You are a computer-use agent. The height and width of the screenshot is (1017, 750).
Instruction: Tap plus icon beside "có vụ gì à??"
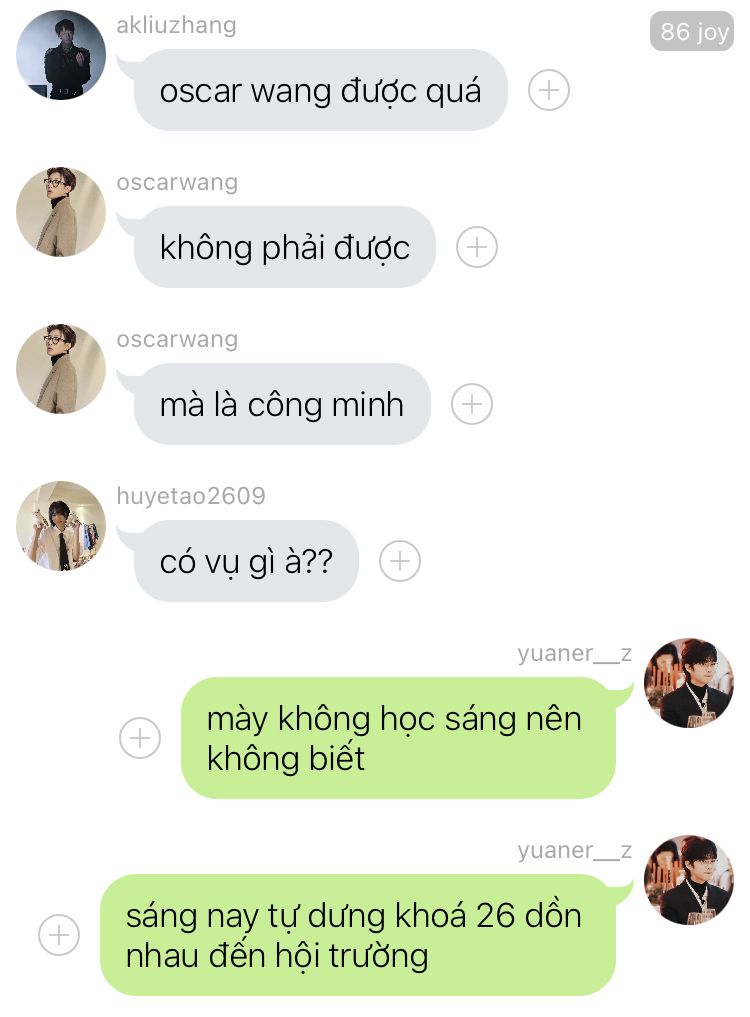[400, 561]
